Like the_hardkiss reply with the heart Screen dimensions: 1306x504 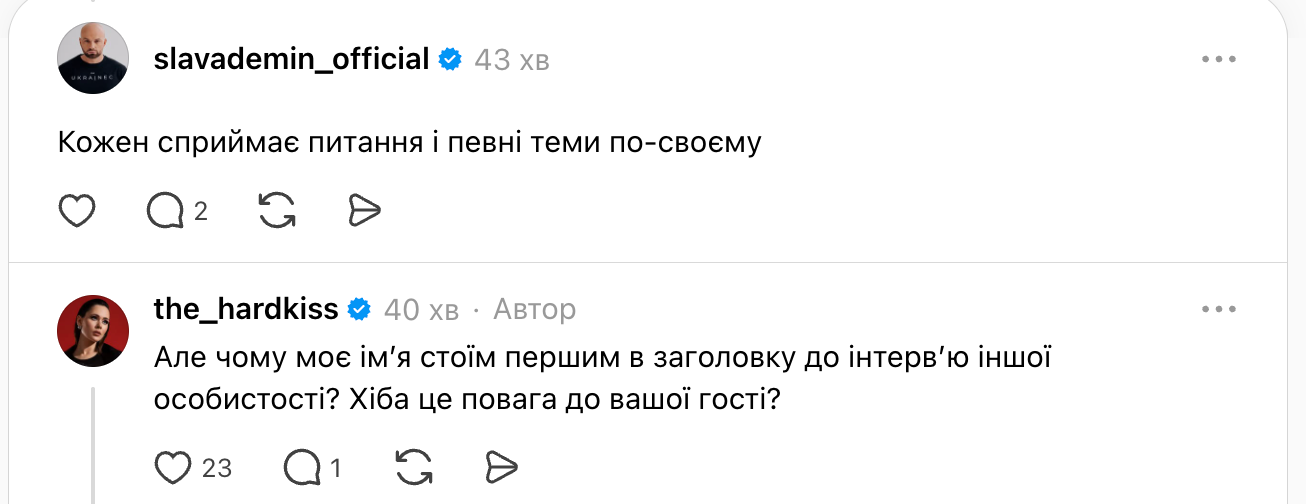pos(174,467)
